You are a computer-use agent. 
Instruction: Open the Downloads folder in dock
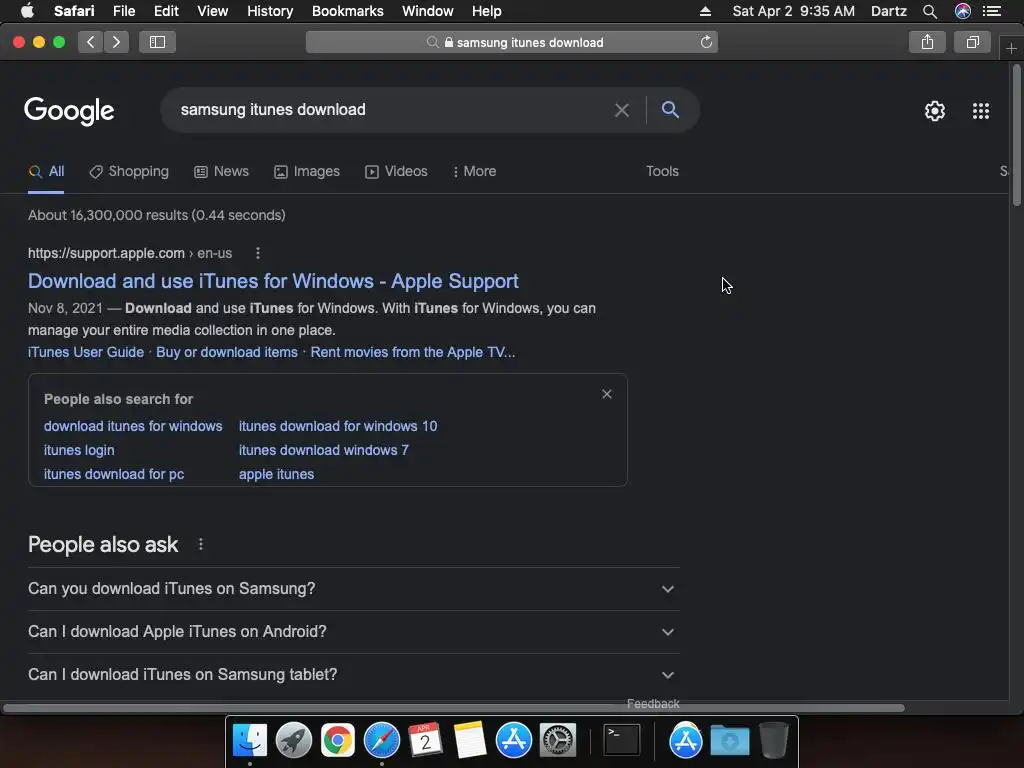click(729, 740)
